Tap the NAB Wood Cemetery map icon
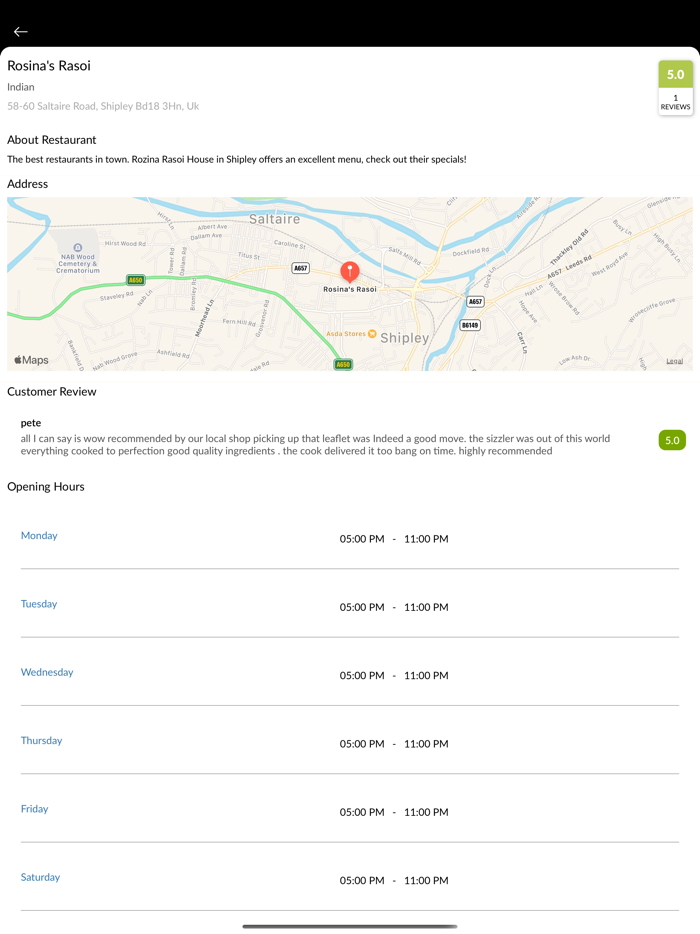This screenshot has height=934, width=700. click(x=78, y=248)
